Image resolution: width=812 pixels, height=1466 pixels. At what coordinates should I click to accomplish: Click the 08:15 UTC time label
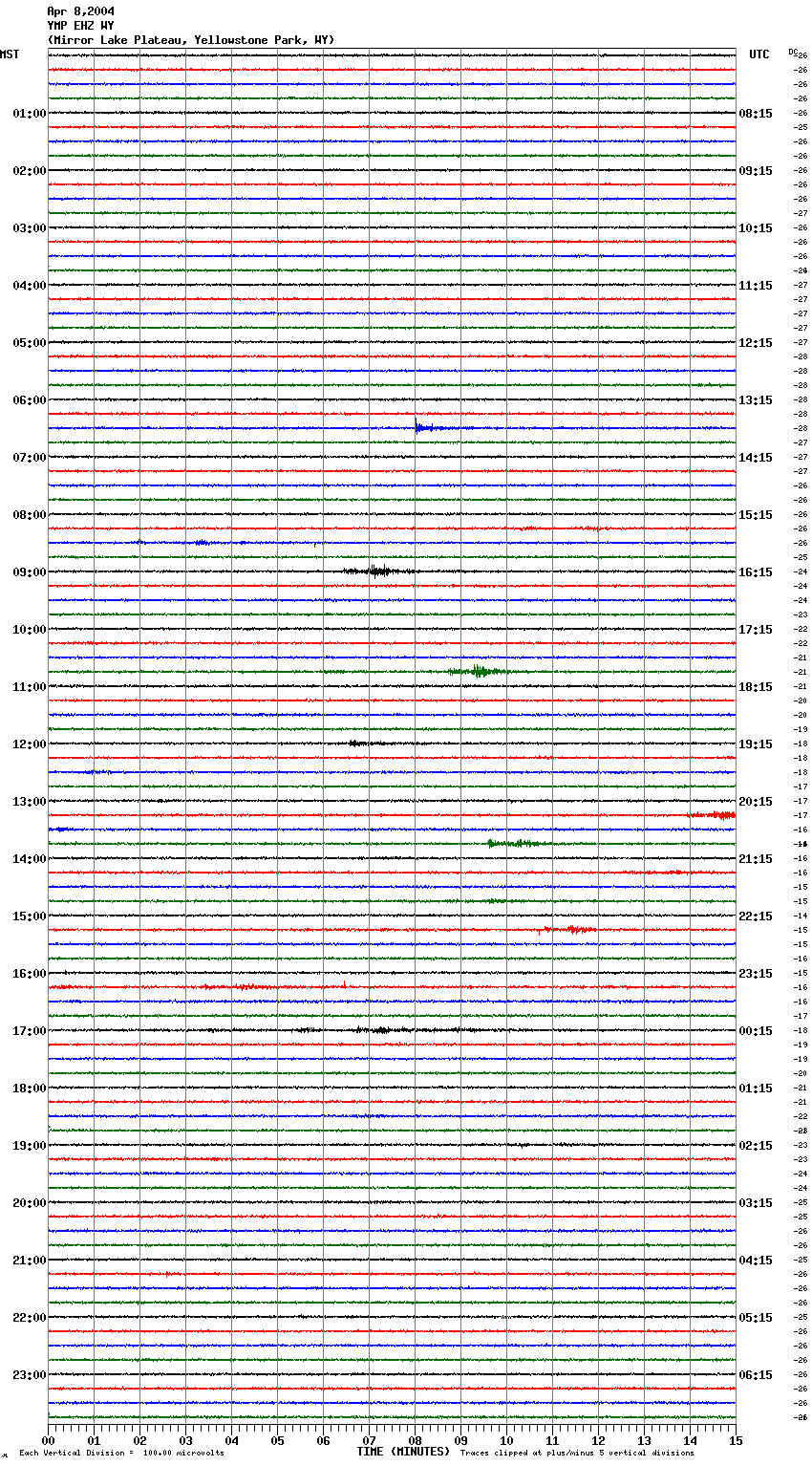pos(756,114)
